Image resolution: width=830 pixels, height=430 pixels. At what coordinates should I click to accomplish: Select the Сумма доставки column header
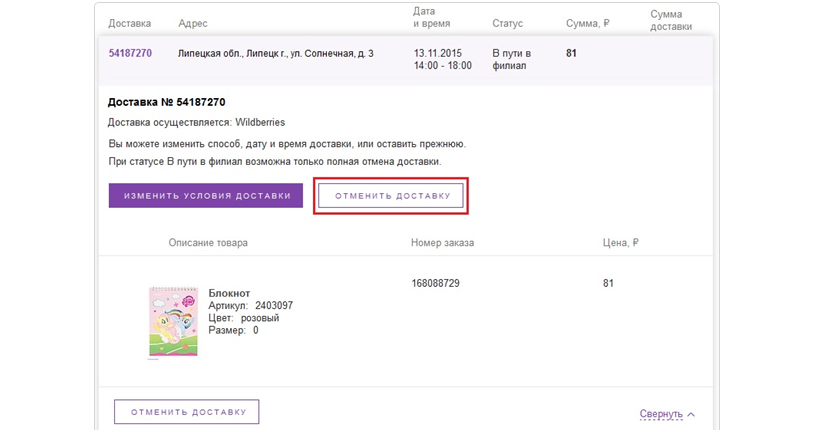pos(671,21)
